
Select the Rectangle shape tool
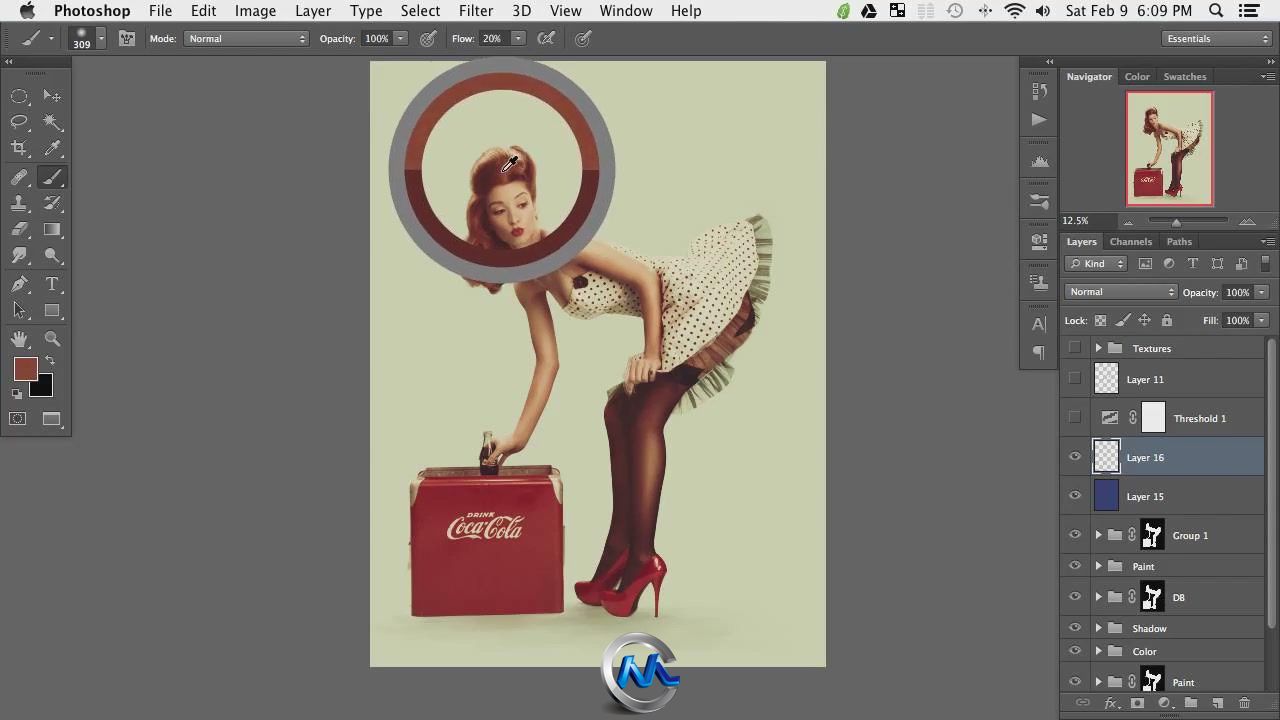[x=52, y=311]
